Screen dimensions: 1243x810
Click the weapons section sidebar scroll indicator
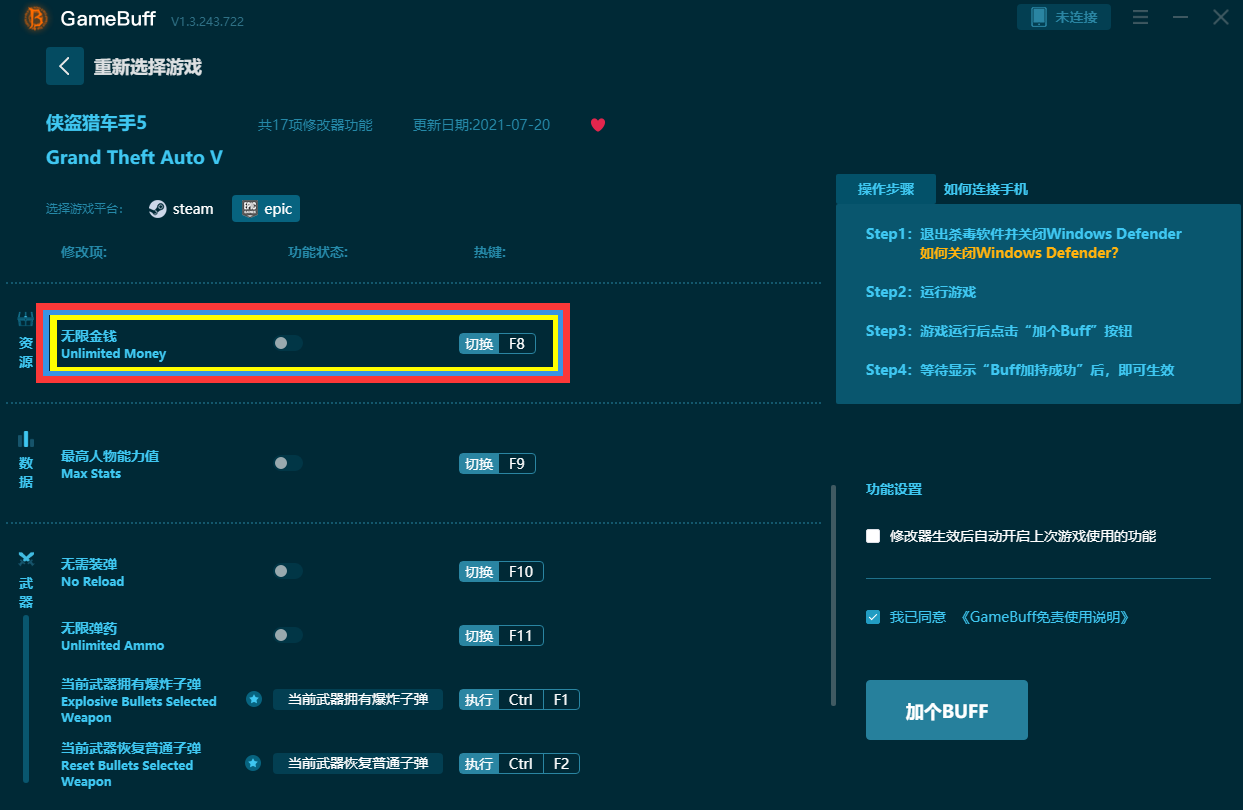tap(26, 700)
